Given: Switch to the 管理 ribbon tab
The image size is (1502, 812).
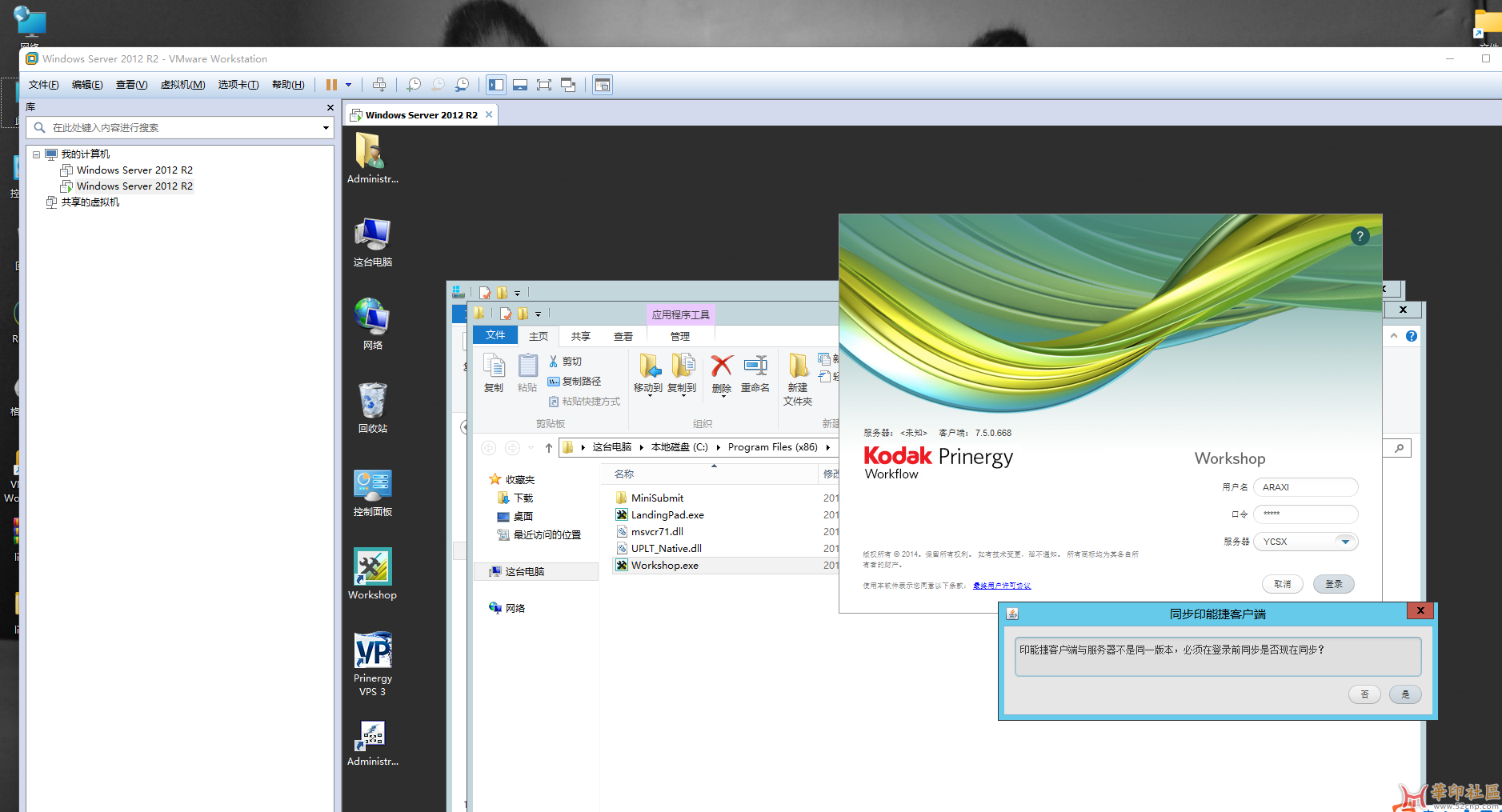Looking at the screenshot, I should coord(680,336).
